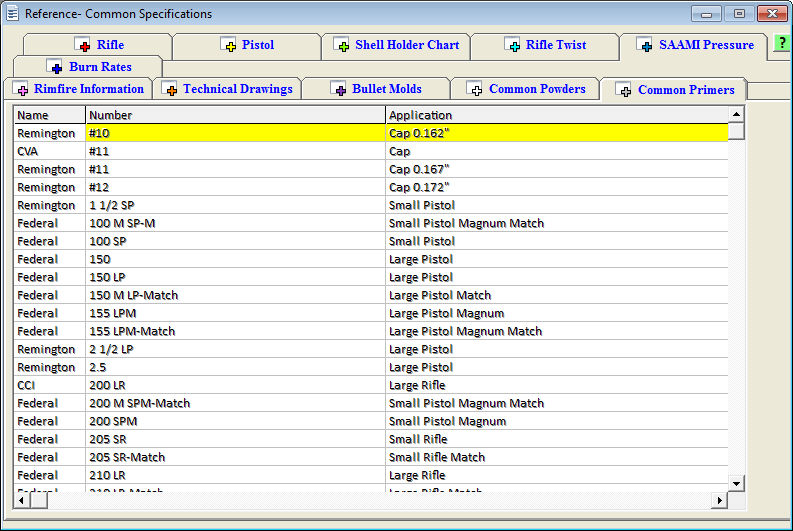Click the Large Pistol Magnum application cell
The width and height of the screenshot is (793, 531).
pyautogui.click(x=557, y=313)
